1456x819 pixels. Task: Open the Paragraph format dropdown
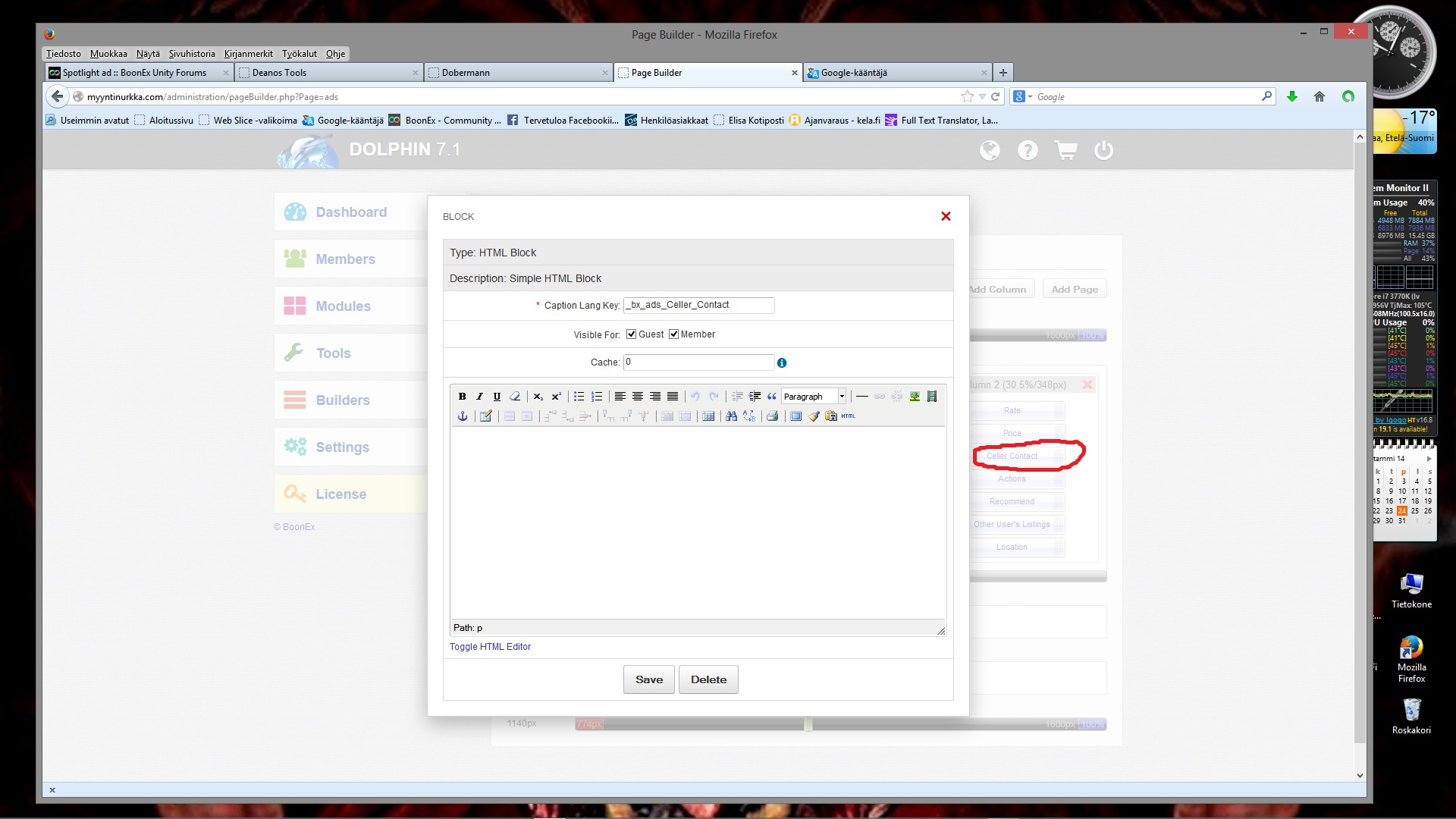tap(841, 397)
